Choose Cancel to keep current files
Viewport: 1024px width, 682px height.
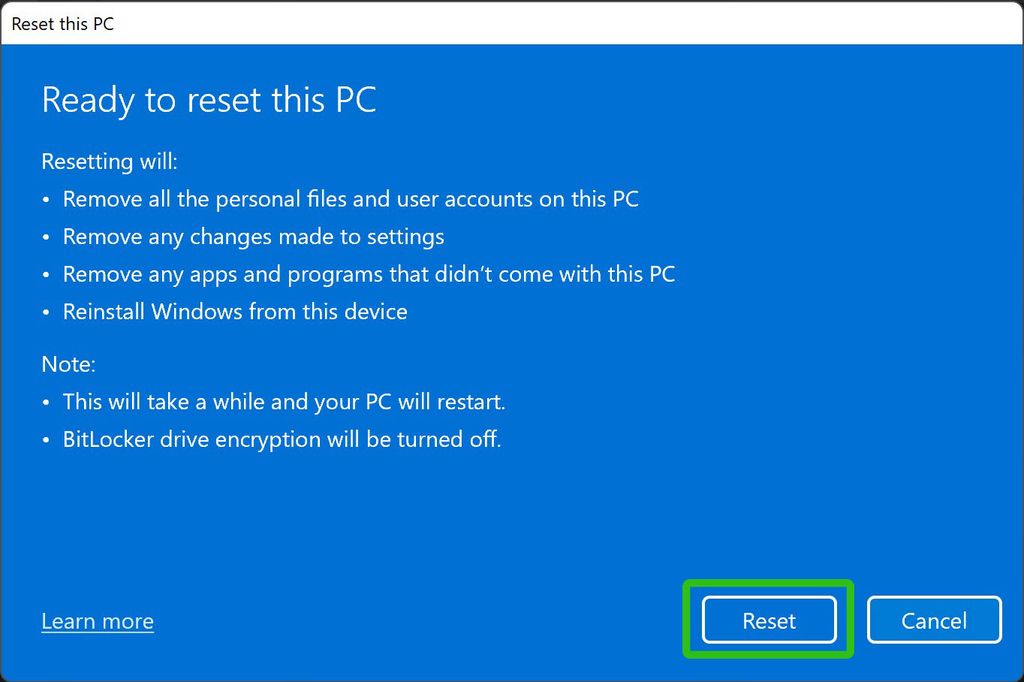pyautogui.click(x=934, y=619)
